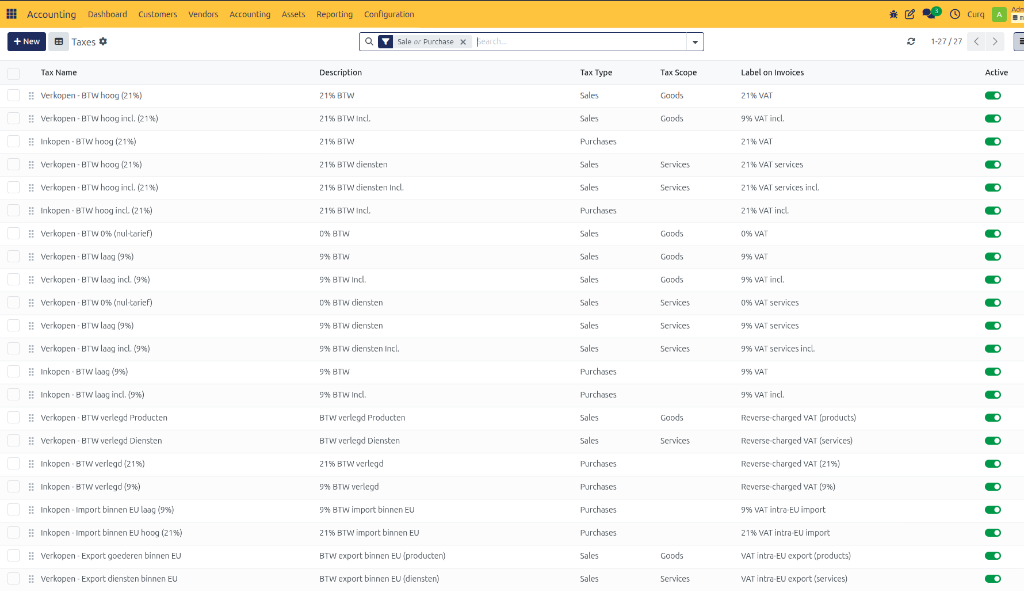Open the Configuration menu
Viewport: 1024px width, 591px height.
click(x=389, y=14)
